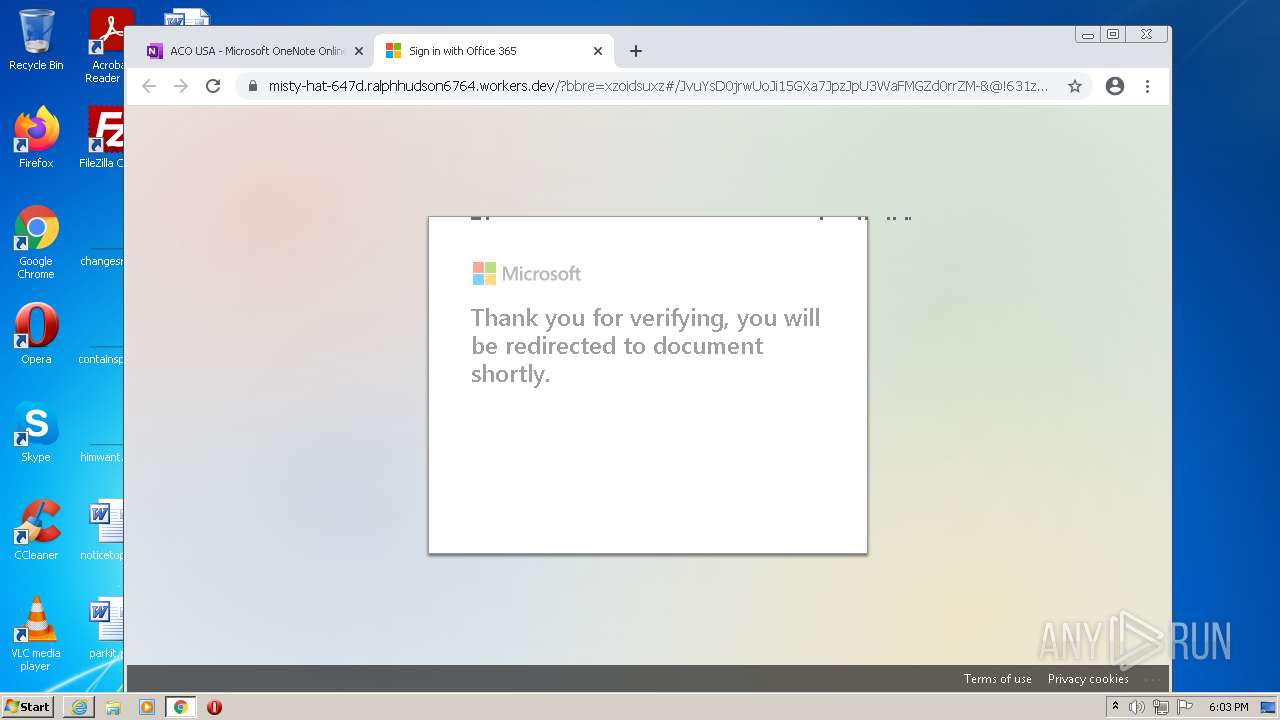Viewport: 1280px width, 720px height.
Task: Launch Windows Media Player from taskbar
Action: pos(147,707)
